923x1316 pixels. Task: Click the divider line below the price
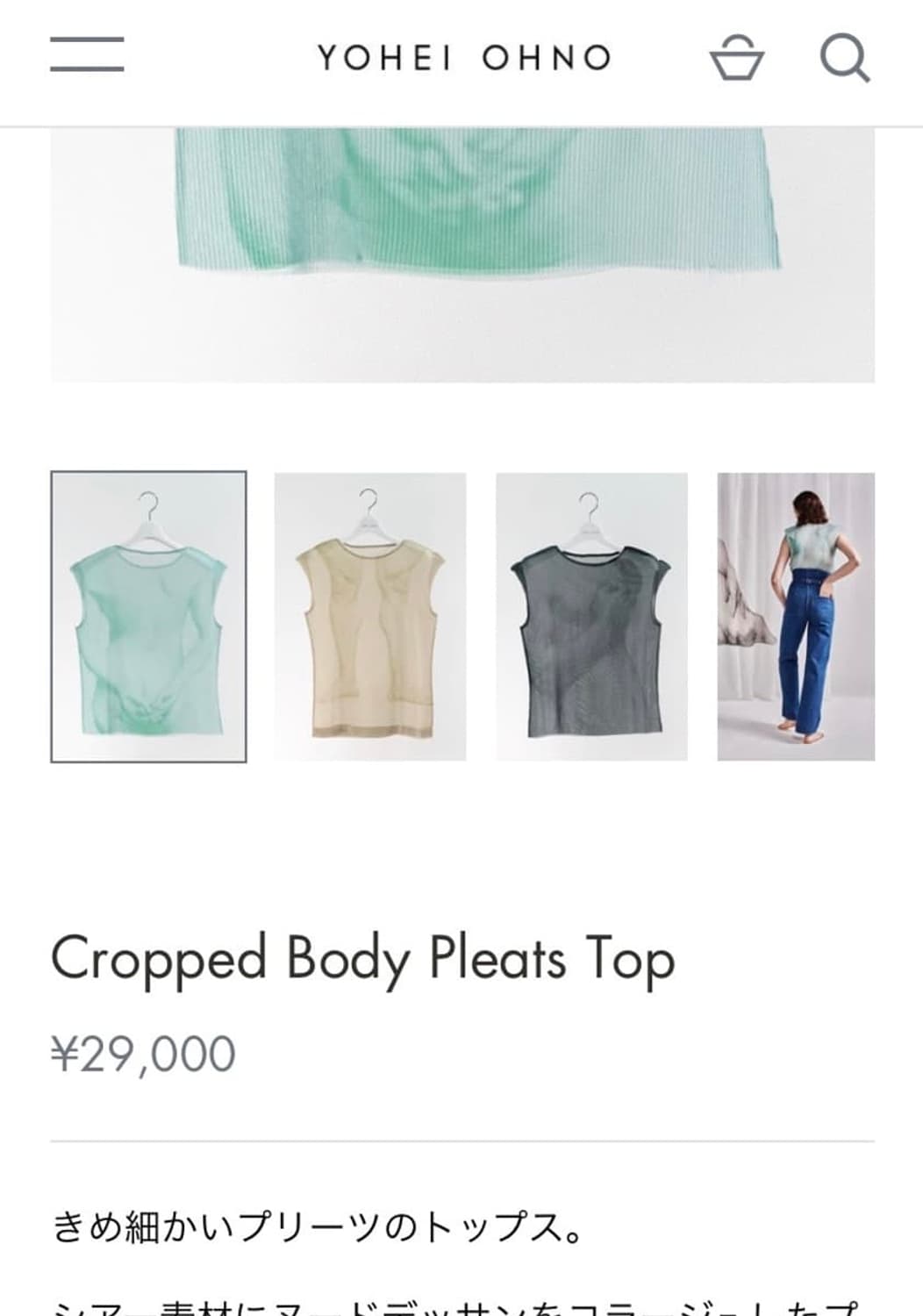pyautogui.click(x=462, y=1141)
